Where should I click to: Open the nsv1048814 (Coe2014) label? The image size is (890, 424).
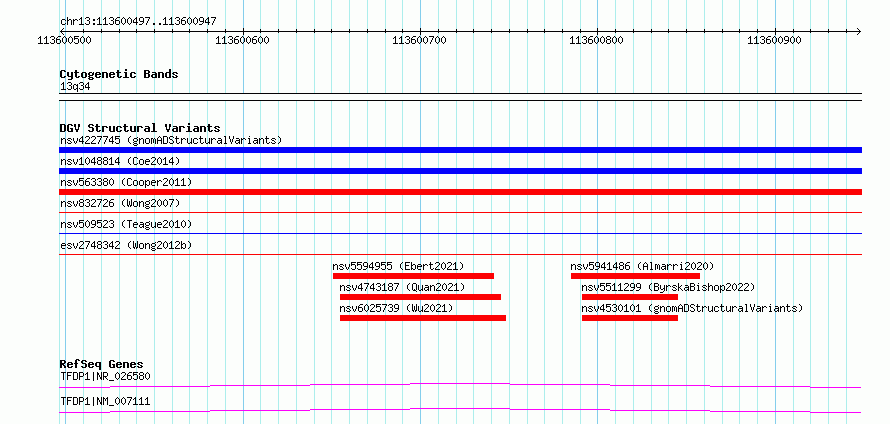[x=120, y=161]
